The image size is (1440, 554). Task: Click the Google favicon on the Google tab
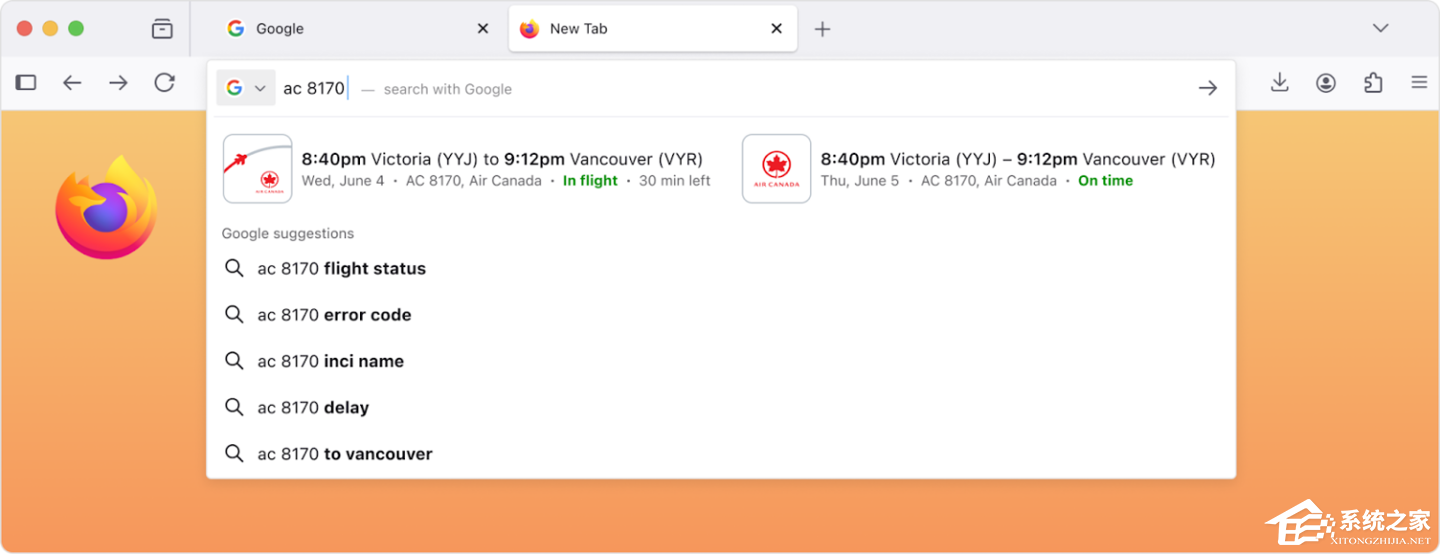[x=236, y=29]
